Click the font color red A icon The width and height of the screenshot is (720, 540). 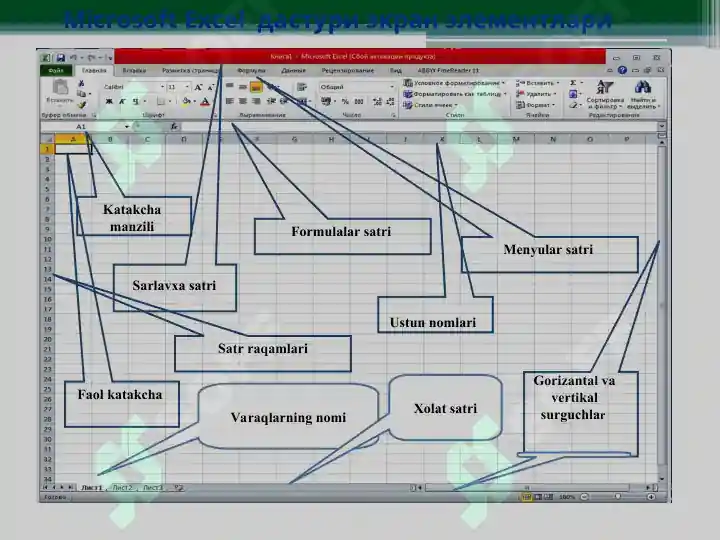[205, 101]
